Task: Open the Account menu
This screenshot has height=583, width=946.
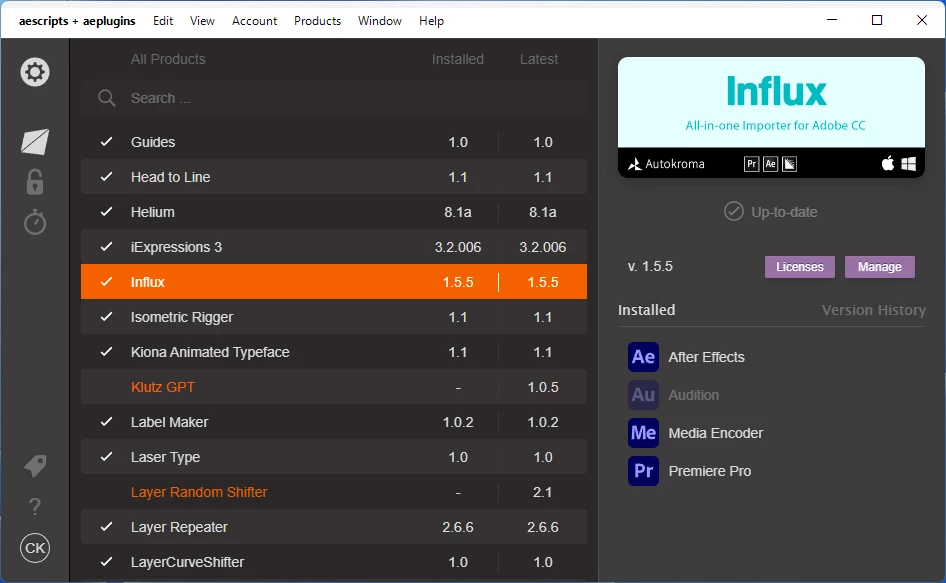Action: tap(255, 21)
